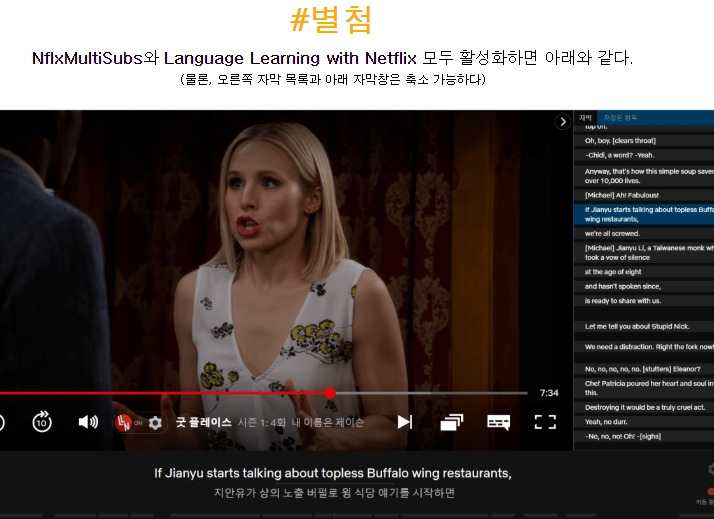Select subtitle "Anyway, that's how this simple soup"
714x519 pixels.
click(x=644, y=176)
